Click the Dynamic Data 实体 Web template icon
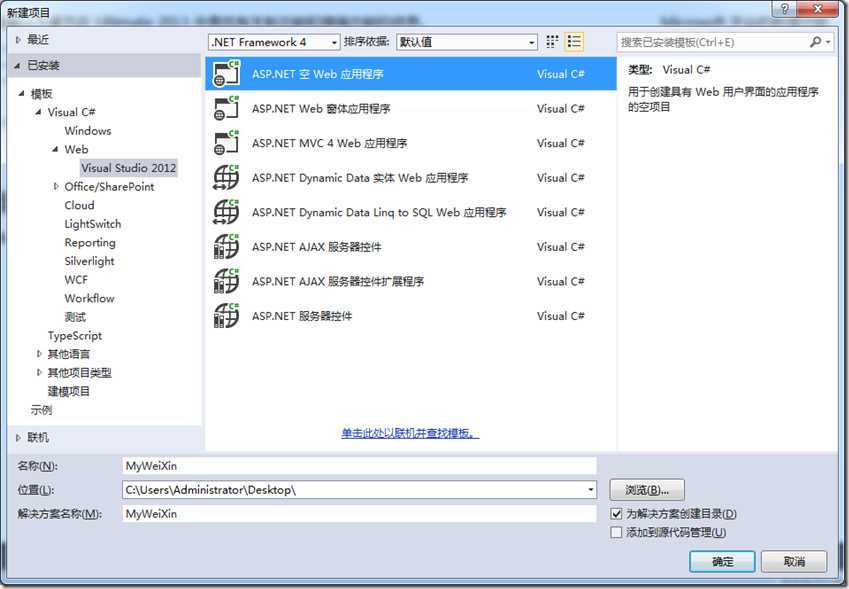This screenshot has width=849, height=589. [226, 178]
